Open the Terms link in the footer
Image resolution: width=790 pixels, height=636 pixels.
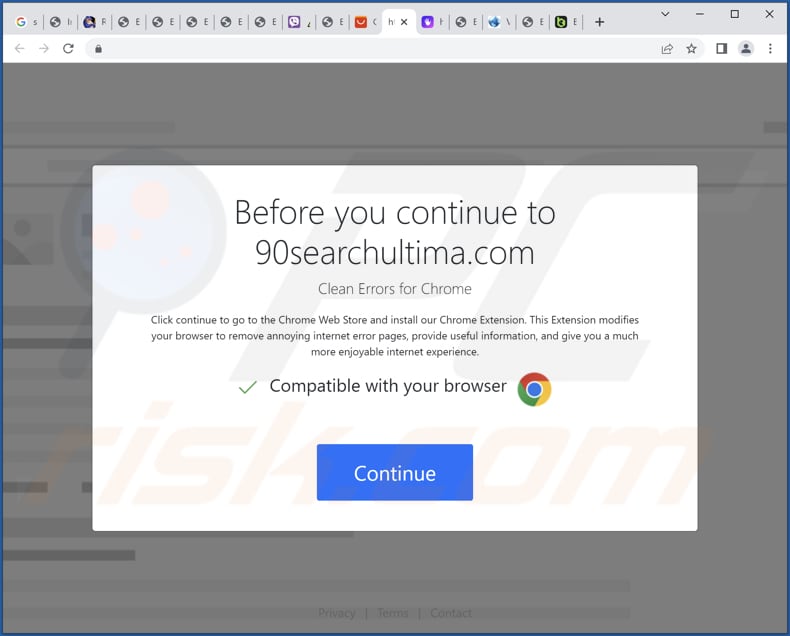point(392,613)
